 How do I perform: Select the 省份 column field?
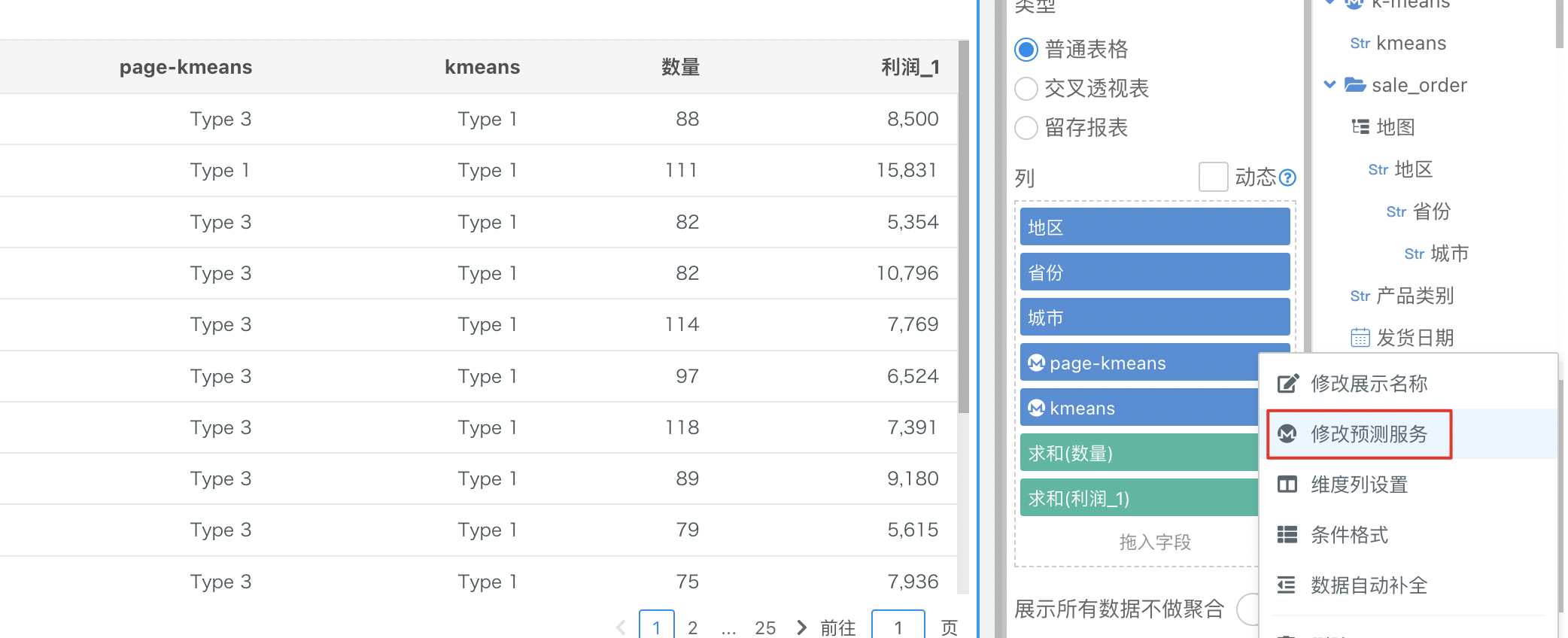point(1155,272)
